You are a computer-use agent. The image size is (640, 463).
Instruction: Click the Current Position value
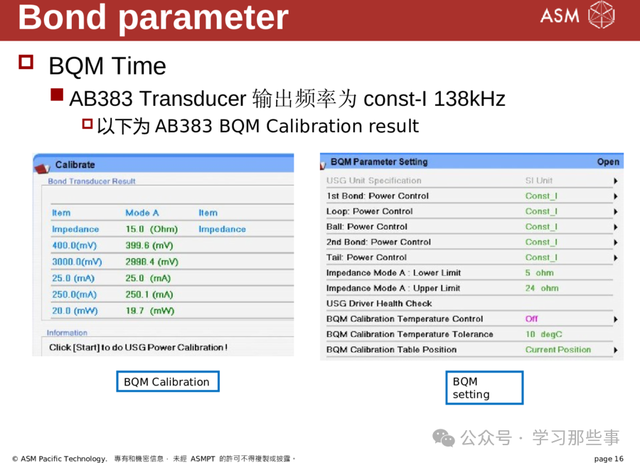558,350
